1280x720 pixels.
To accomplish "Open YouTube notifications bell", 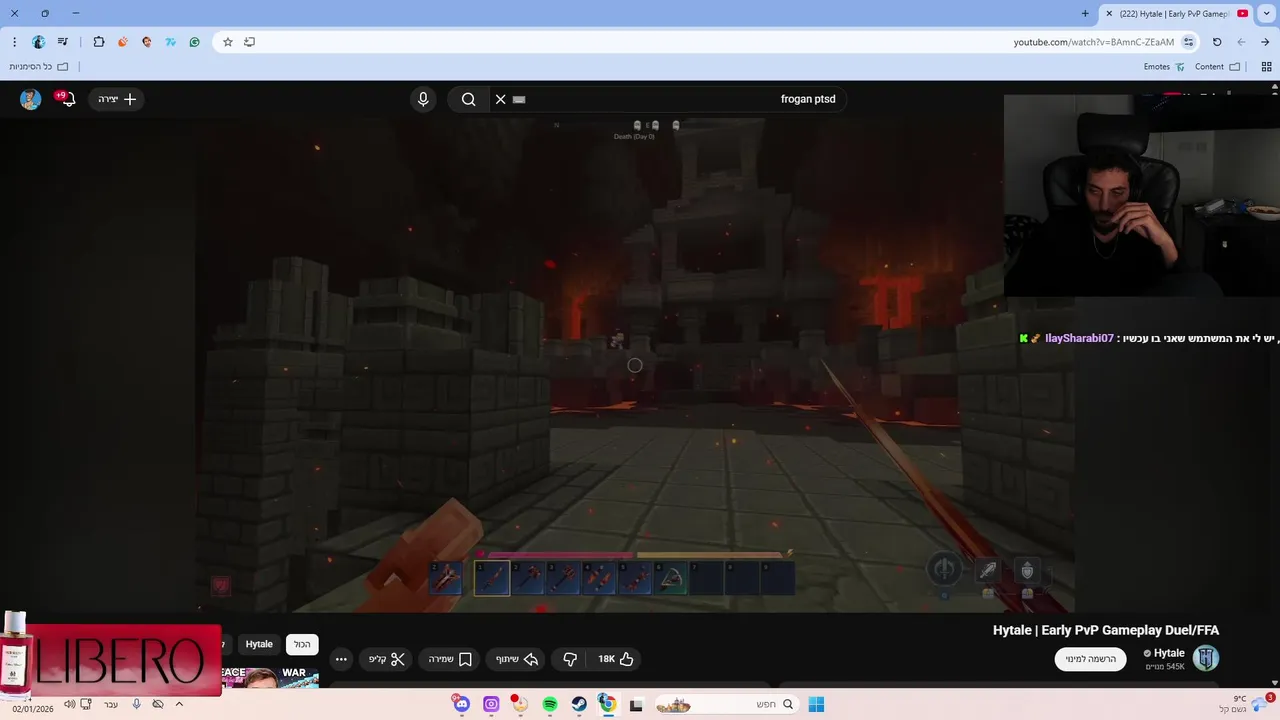I will click(68, 99).
